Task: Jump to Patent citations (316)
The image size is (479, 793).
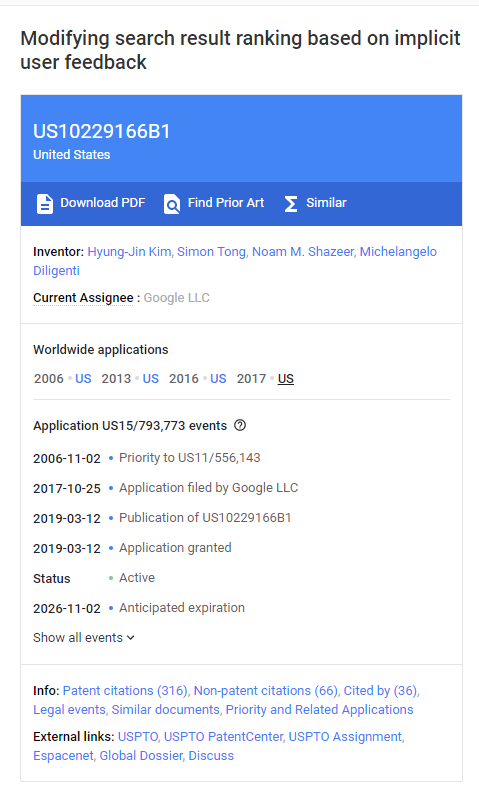Action: click(125, 691)
